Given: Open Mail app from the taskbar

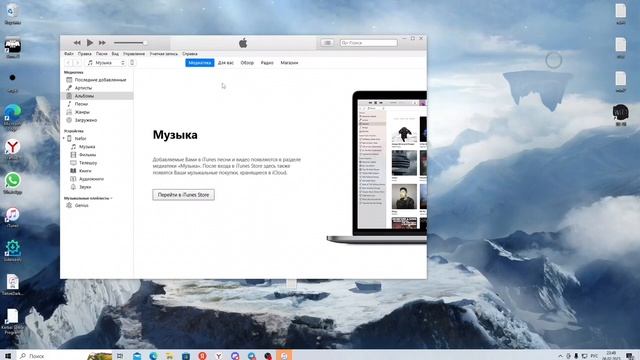Looking at the screenshot, I should (137, 356).
